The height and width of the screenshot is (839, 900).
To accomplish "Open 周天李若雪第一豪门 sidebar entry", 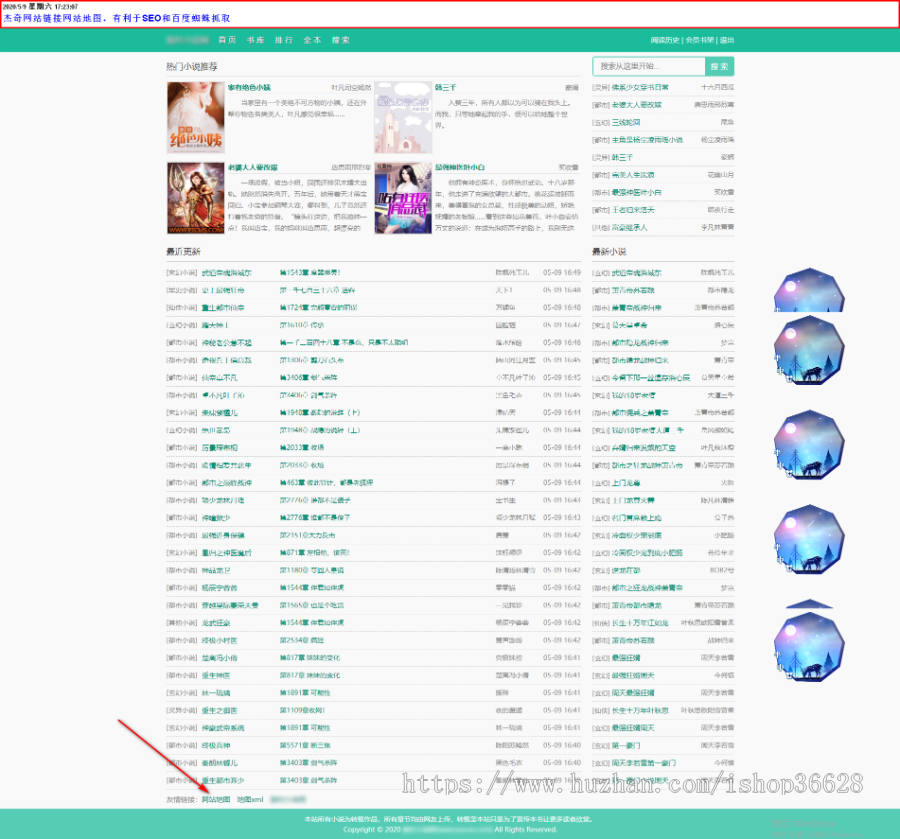I will (x=643, y=763).
